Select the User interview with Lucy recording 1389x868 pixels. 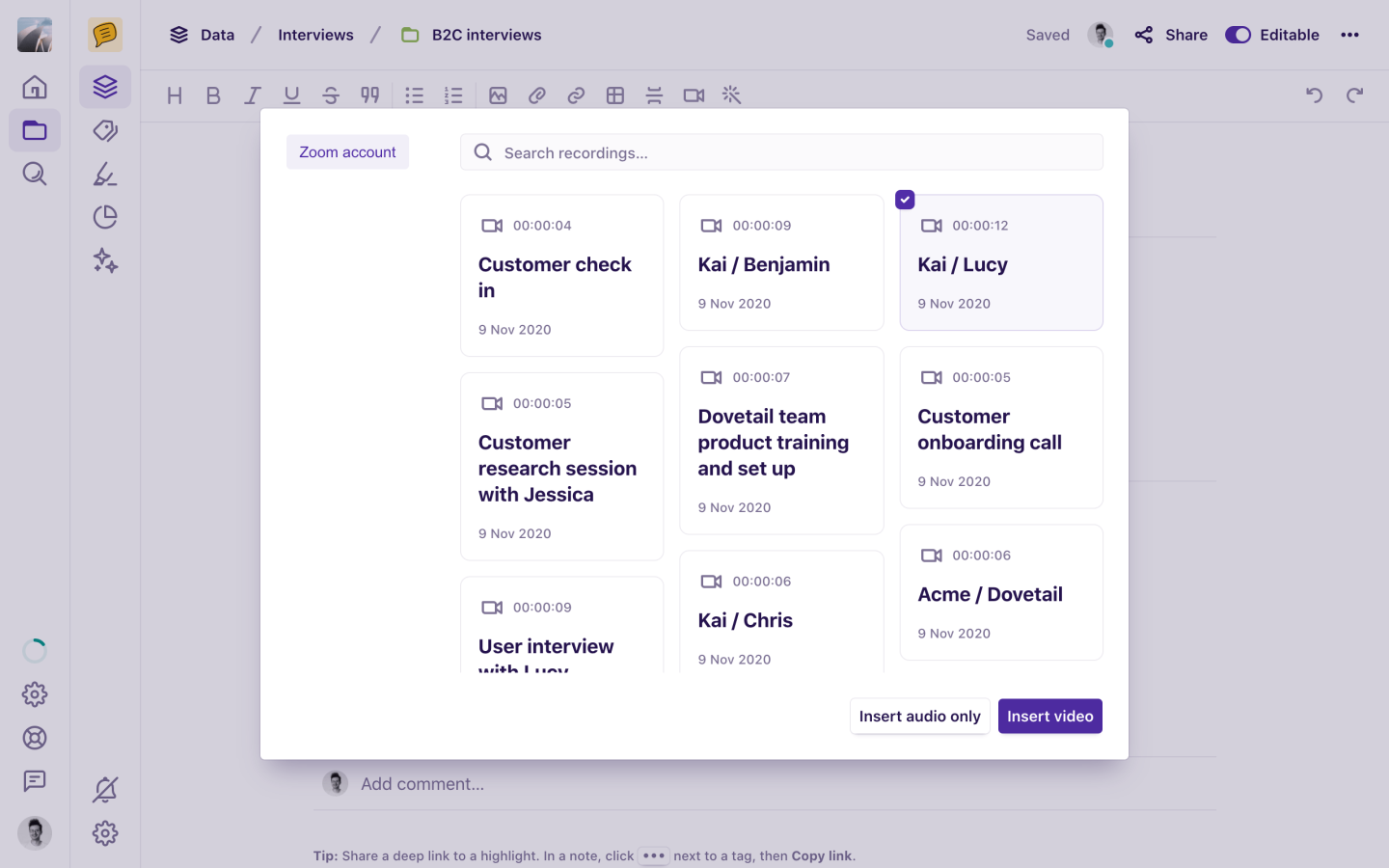point(562,626)
